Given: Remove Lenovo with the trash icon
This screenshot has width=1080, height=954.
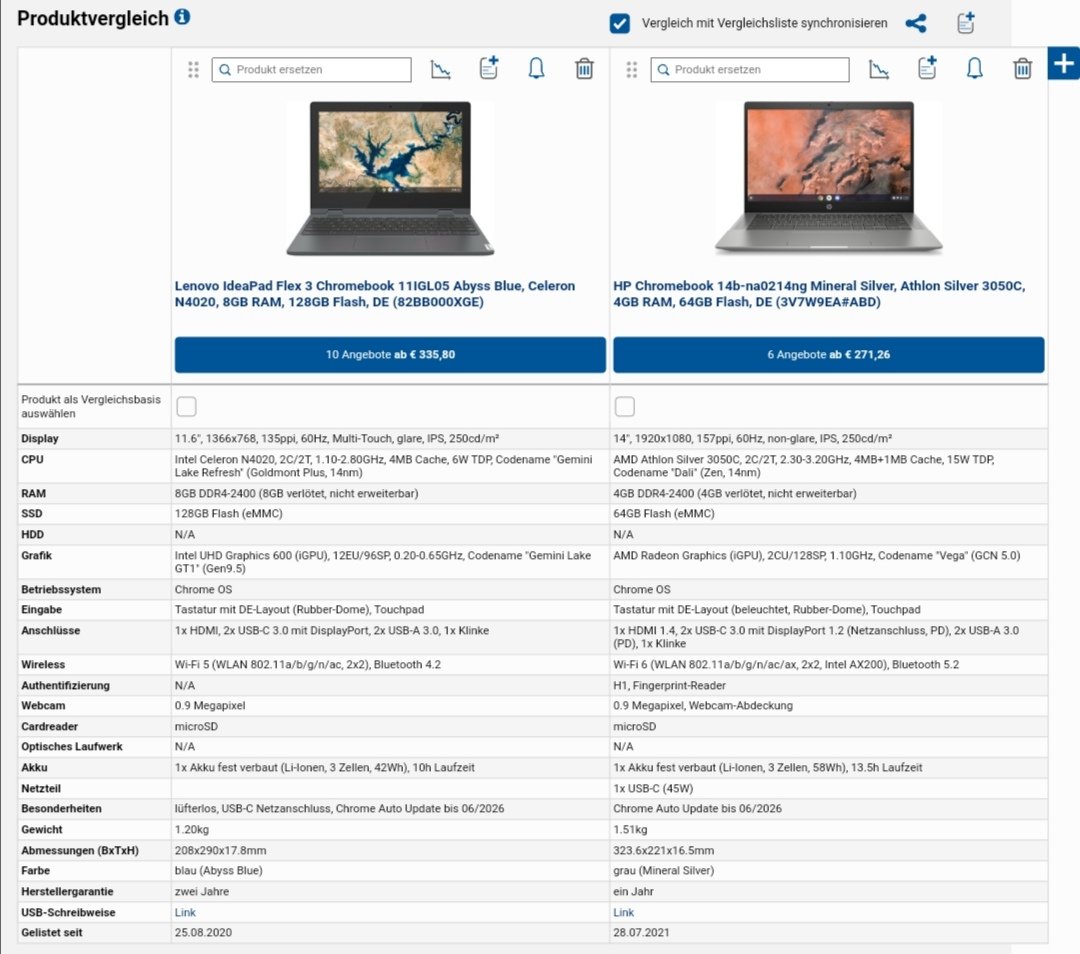Looking at the screenshot, I should pos(584,68).
